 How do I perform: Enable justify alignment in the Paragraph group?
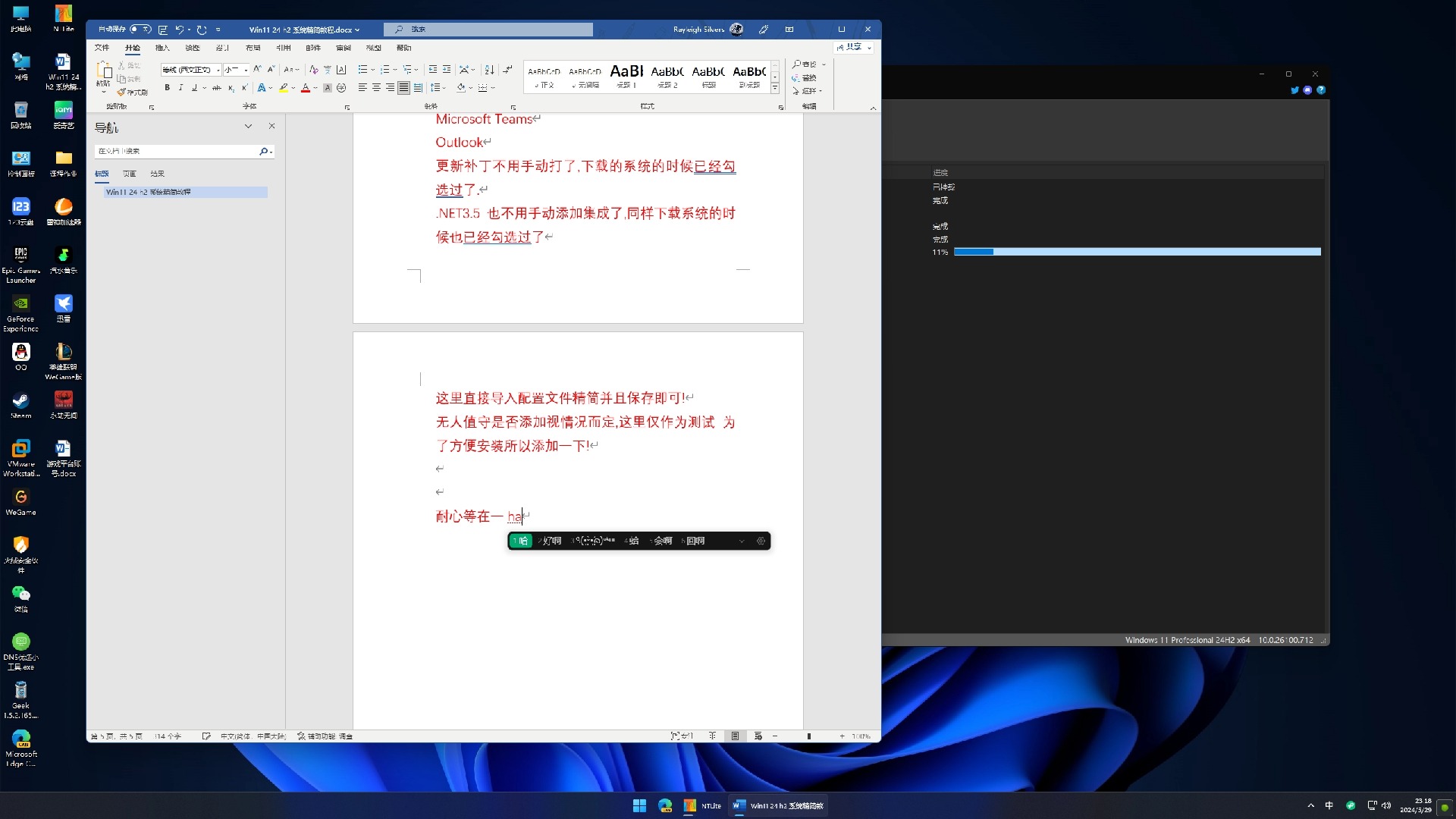tap(403, 87)
